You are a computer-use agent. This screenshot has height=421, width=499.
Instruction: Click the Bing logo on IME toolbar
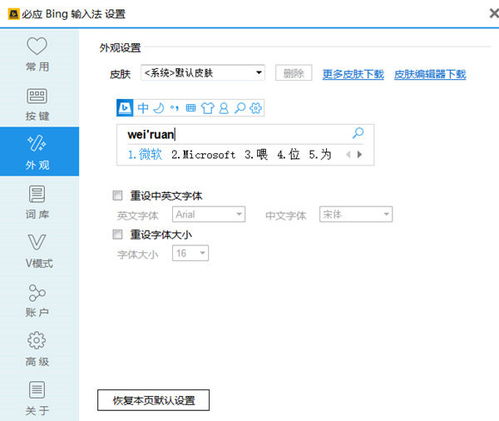click(125, 108)
